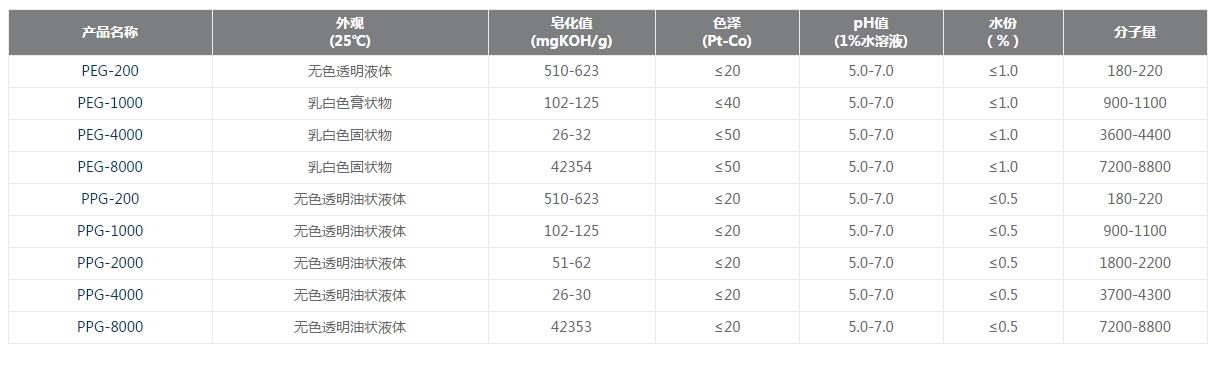Viewport: 1214px width, 379px height.
Task: Select the PPG-200 product name cell
Action: click(110, 199)
